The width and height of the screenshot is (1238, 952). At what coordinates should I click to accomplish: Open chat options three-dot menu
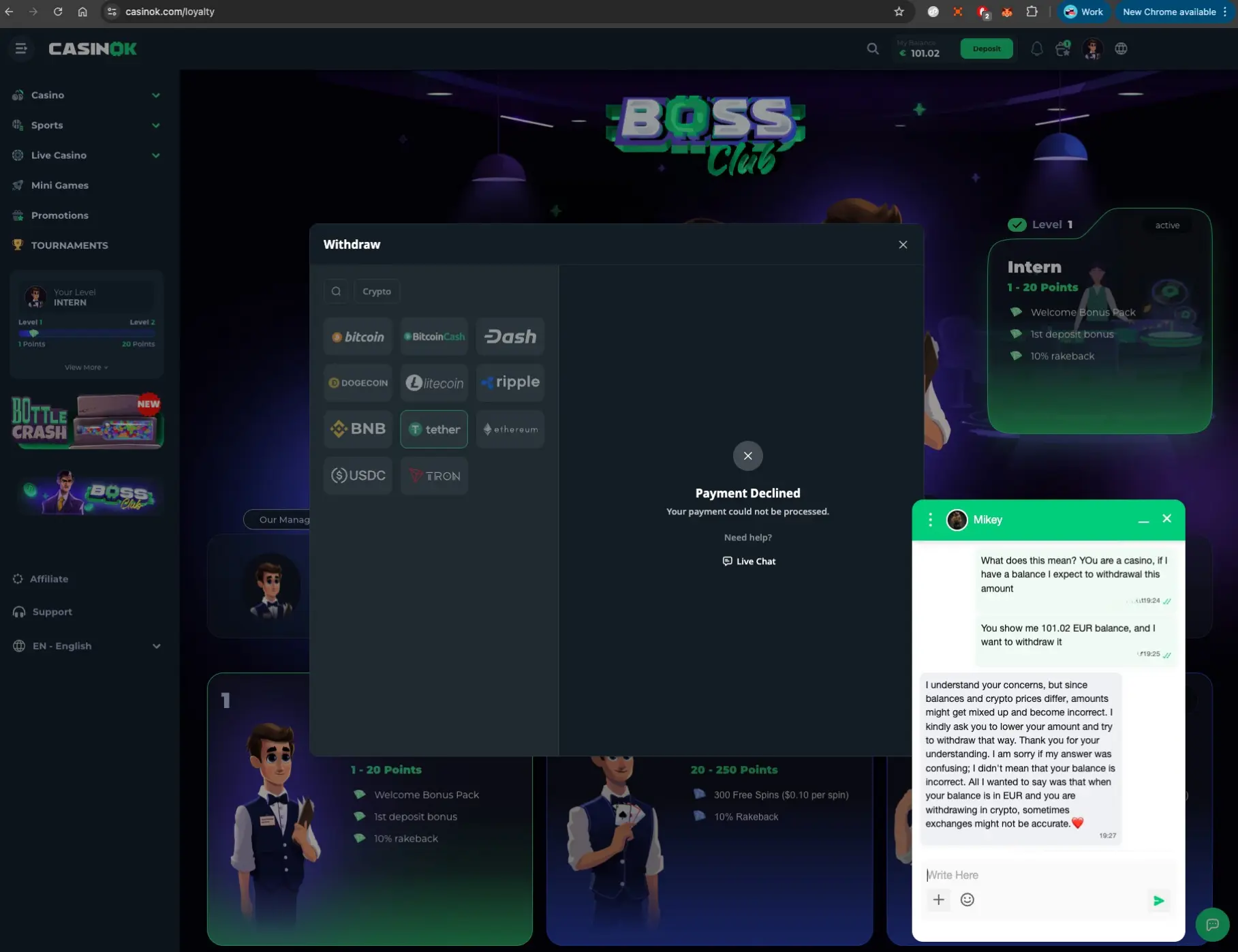pos(930,519)
